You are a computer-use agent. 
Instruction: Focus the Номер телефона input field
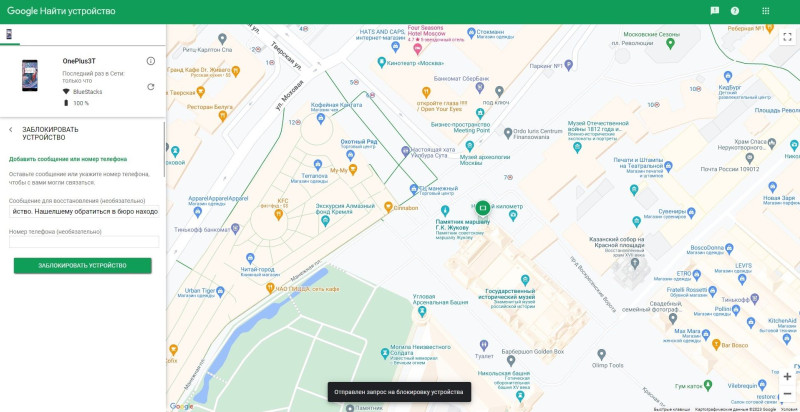(x=84, y=242)
